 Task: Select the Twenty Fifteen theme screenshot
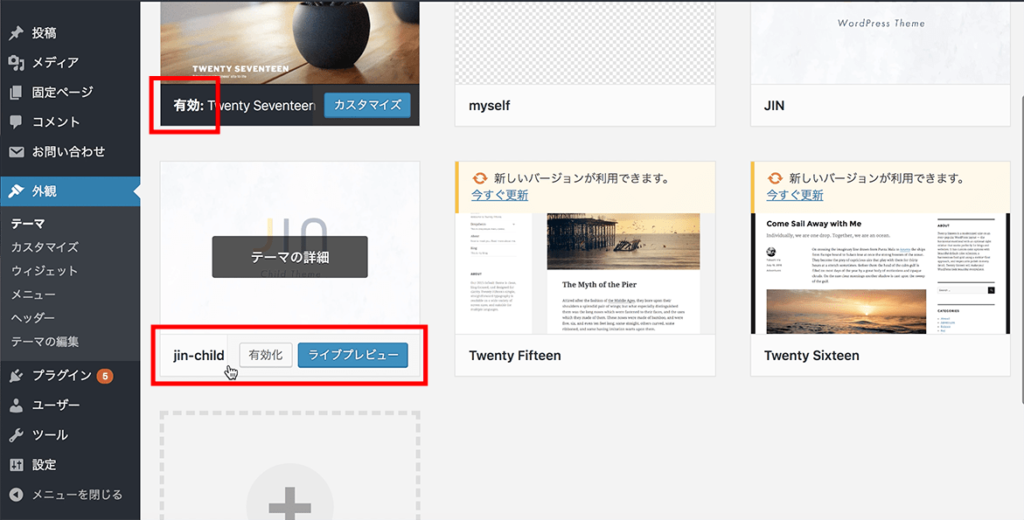585,273
